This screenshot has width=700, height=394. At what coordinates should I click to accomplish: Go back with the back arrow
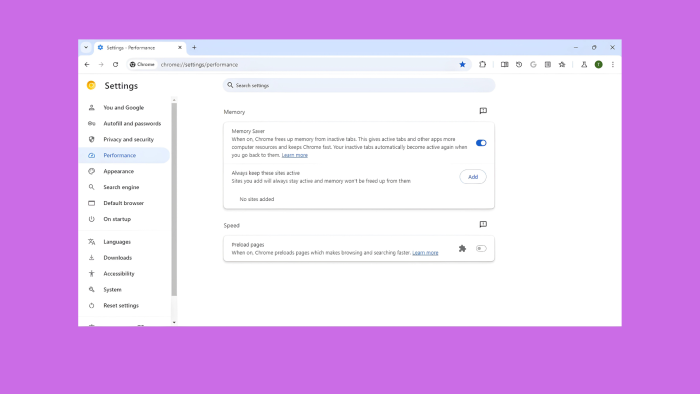coord(87,65)
